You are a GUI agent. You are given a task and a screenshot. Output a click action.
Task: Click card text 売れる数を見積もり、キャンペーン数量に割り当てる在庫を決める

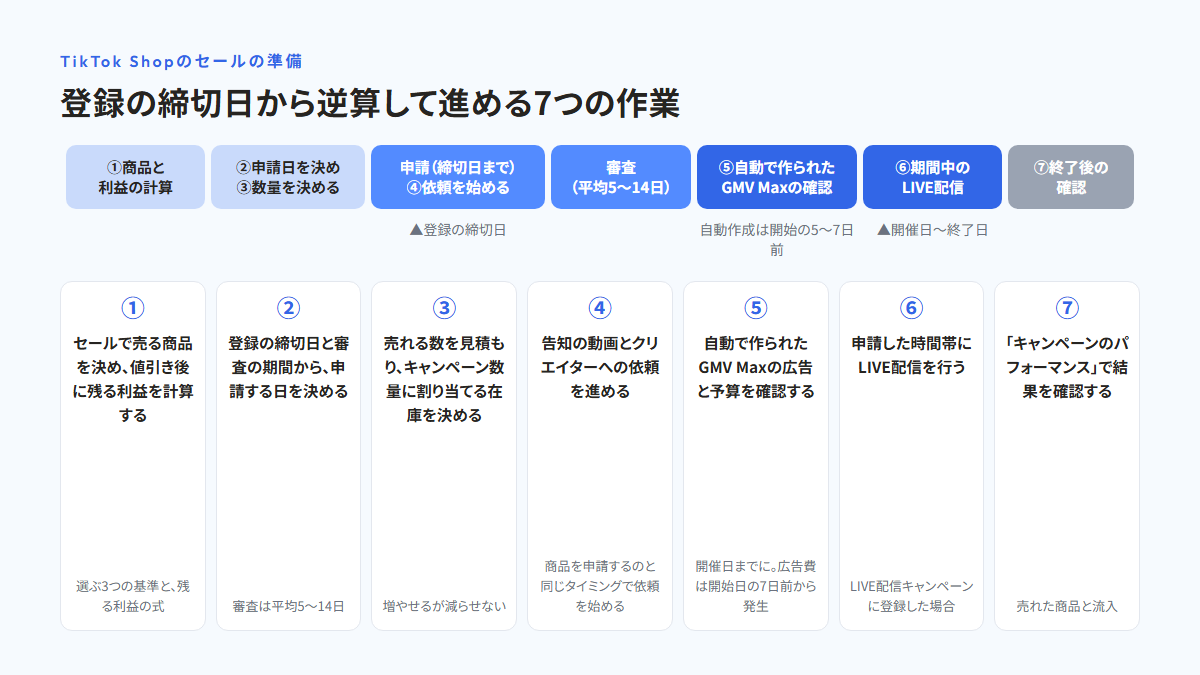point(444,379)
